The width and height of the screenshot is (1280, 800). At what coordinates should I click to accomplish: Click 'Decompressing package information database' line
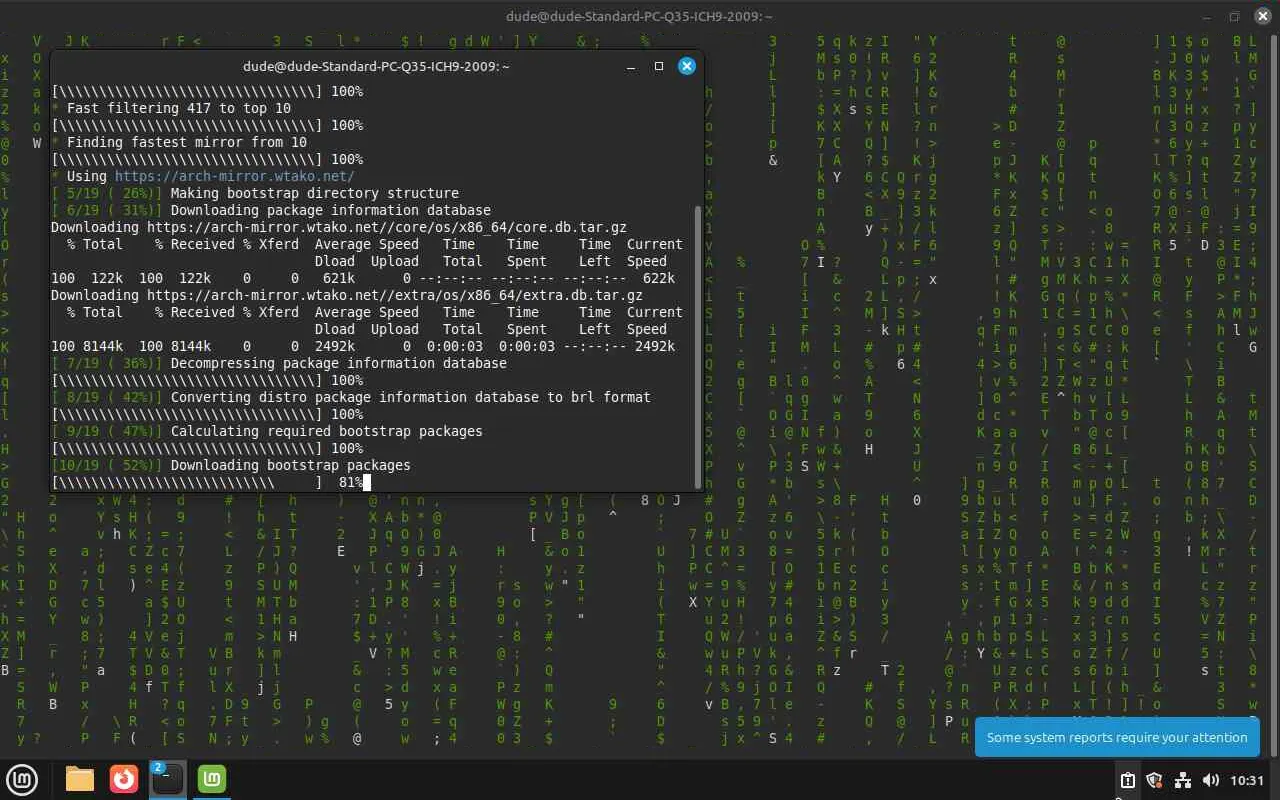(x=279, y=363)
